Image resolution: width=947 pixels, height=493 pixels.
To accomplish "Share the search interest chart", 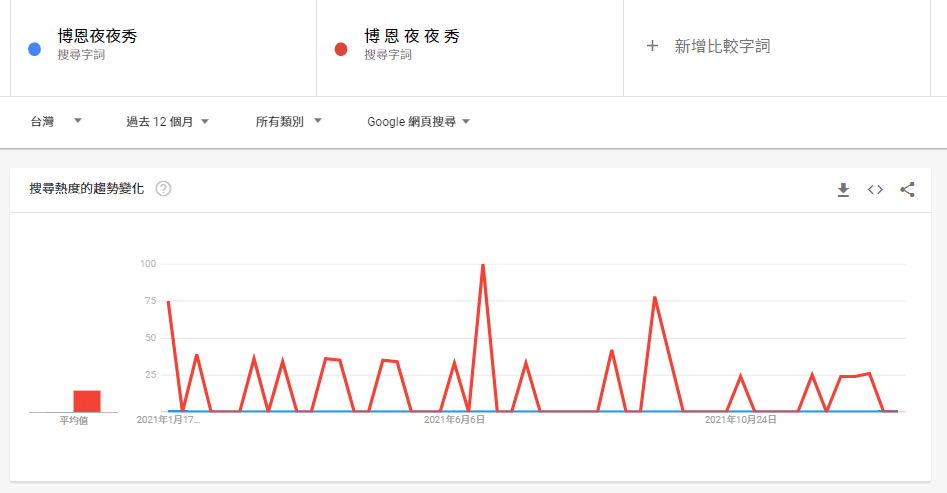I will (907, 190).
